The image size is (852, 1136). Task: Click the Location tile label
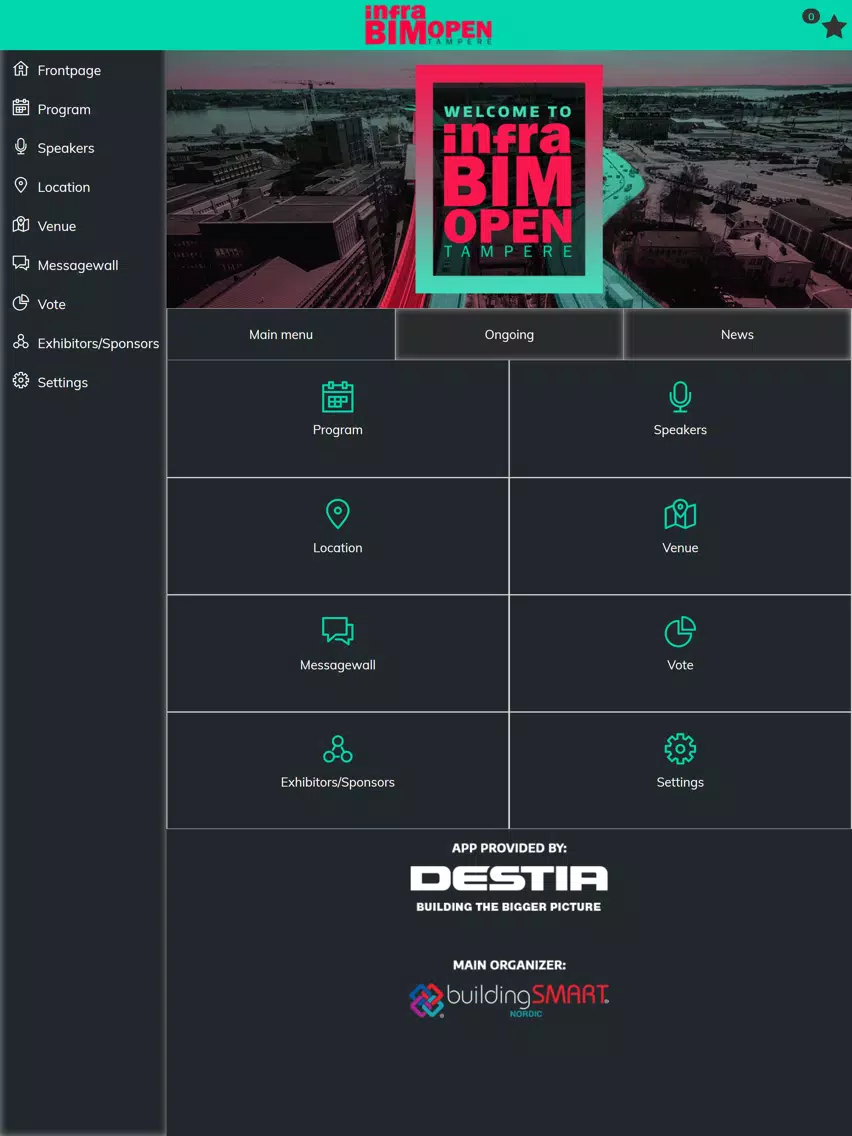click(338, 548)
